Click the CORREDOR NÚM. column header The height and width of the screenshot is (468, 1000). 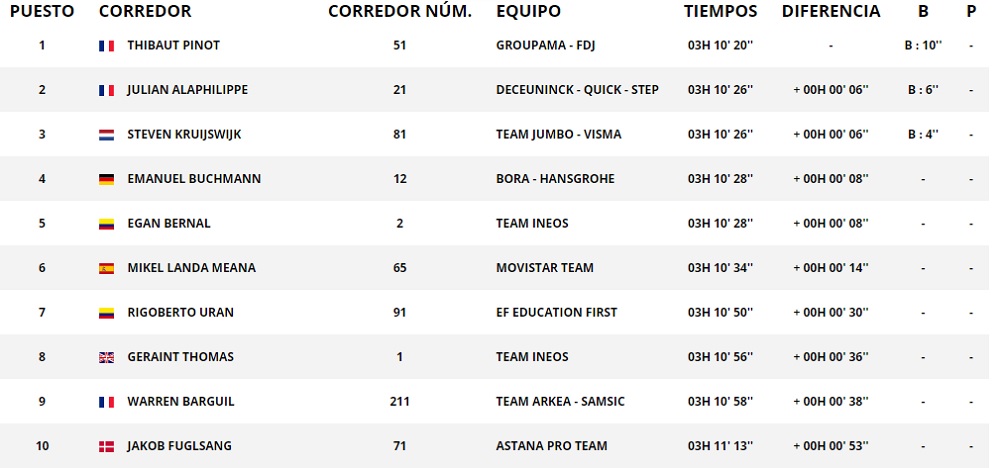[x=399, y=12]
